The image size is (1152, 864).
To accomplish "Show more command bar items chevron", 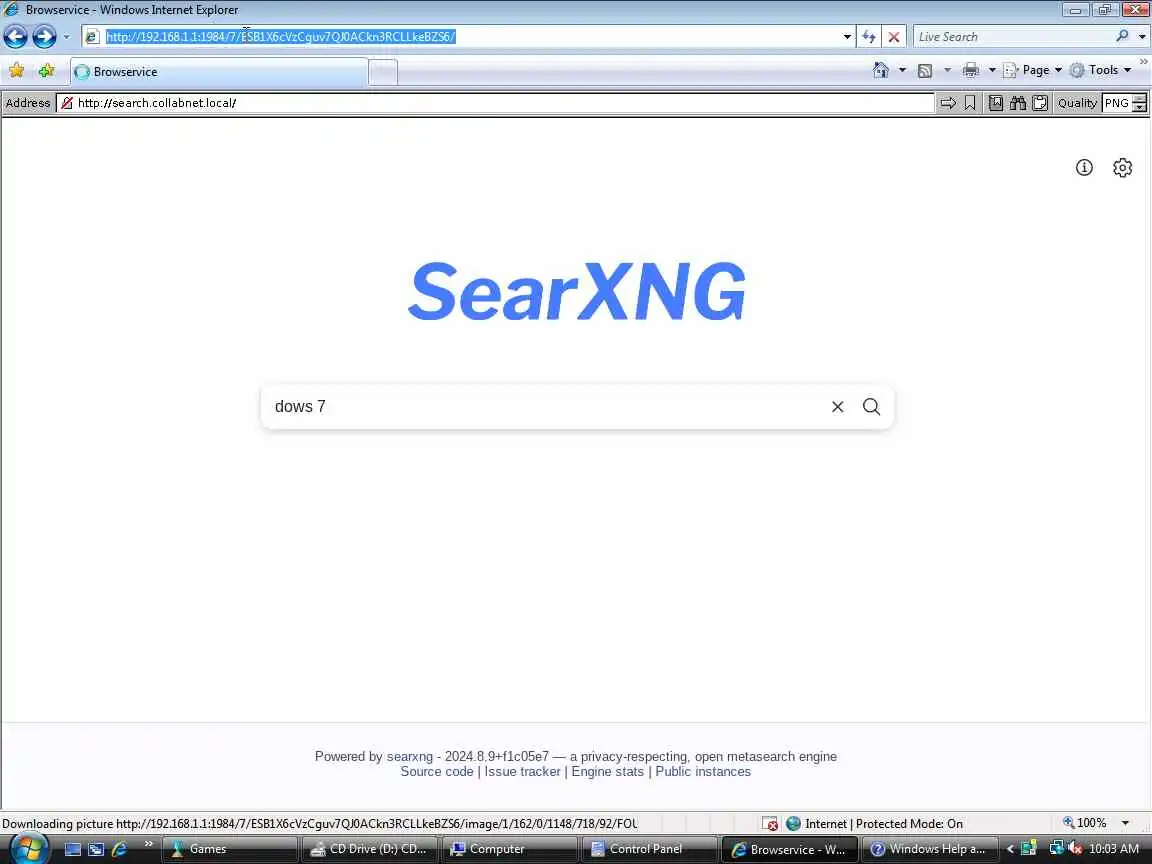I will click(x=1143, y=62).
